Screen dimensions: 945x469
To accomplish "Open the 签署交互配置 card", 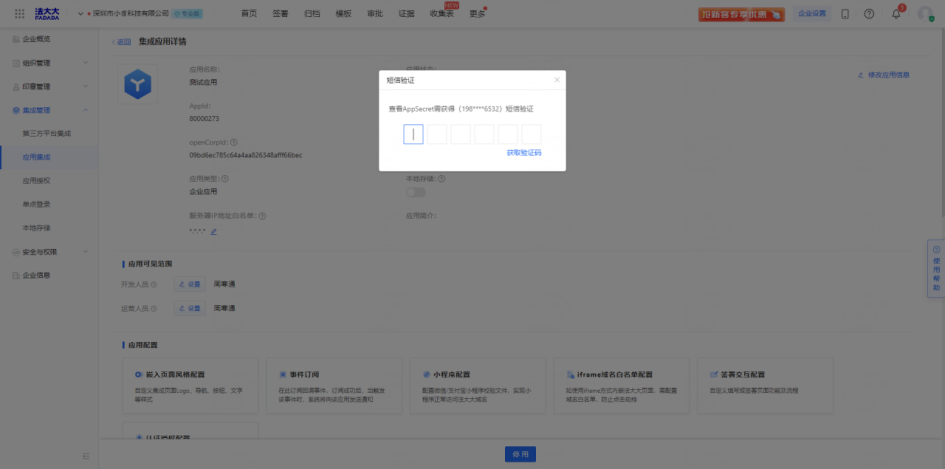I will pos(765,386).
